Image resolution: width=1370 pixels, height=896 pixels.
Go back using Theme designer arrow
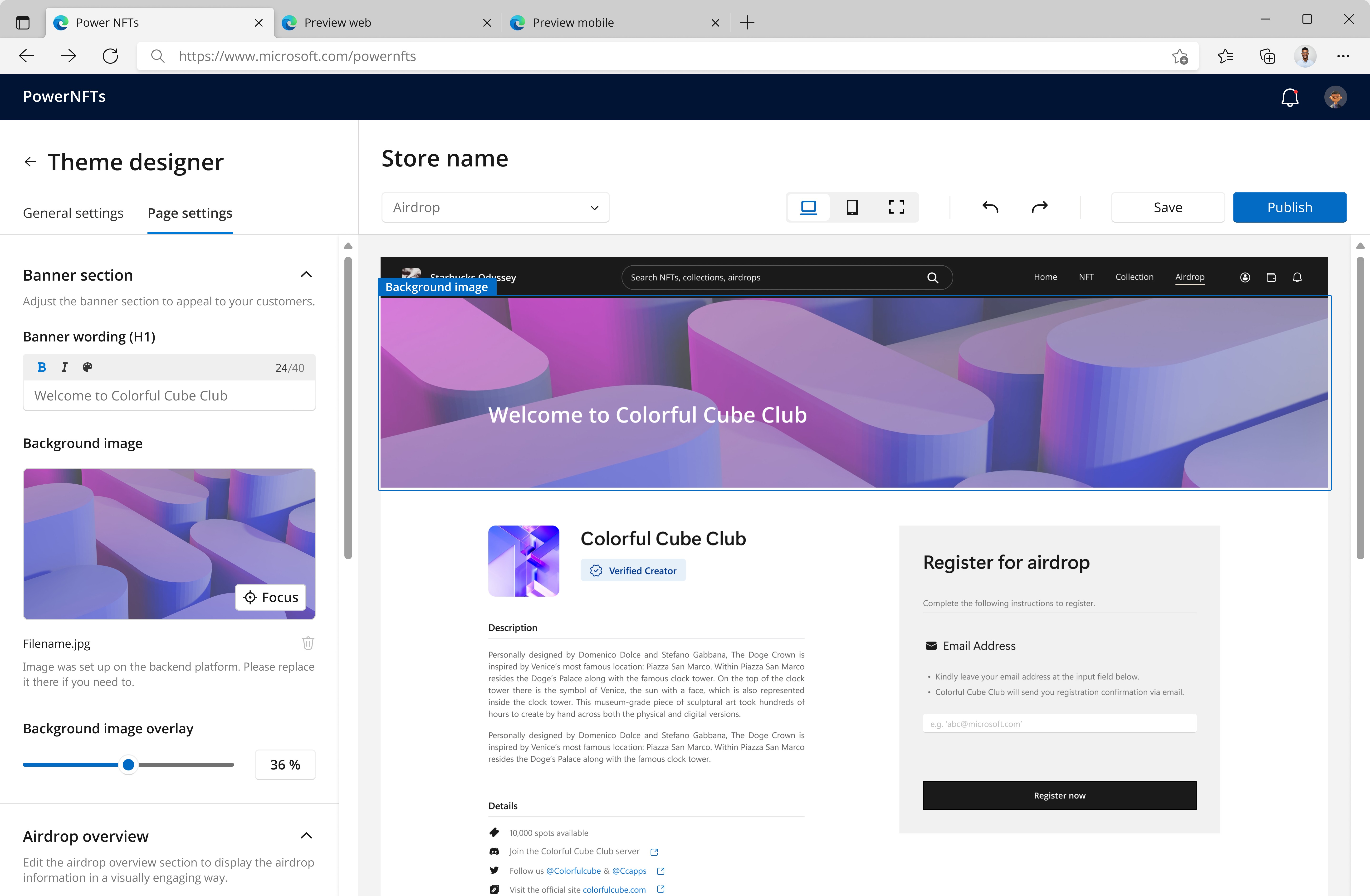30,162
